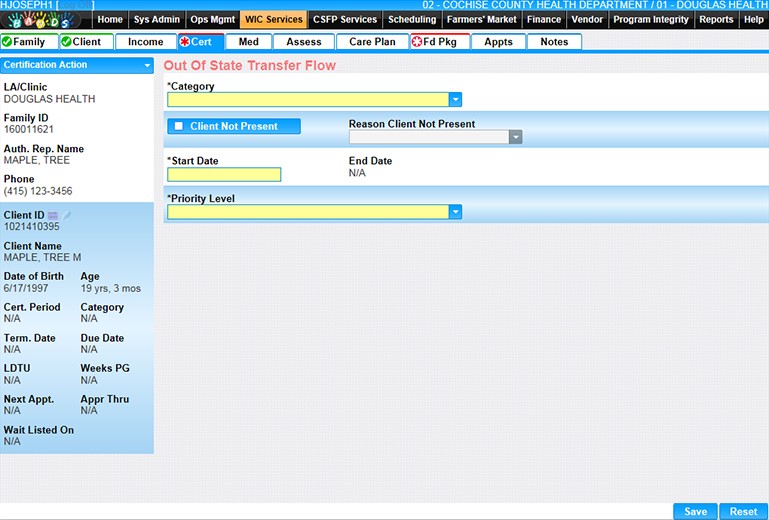Click the green checkmark on Client tab
Viewport: 769px width, 520px height.
tap(66, 42)
